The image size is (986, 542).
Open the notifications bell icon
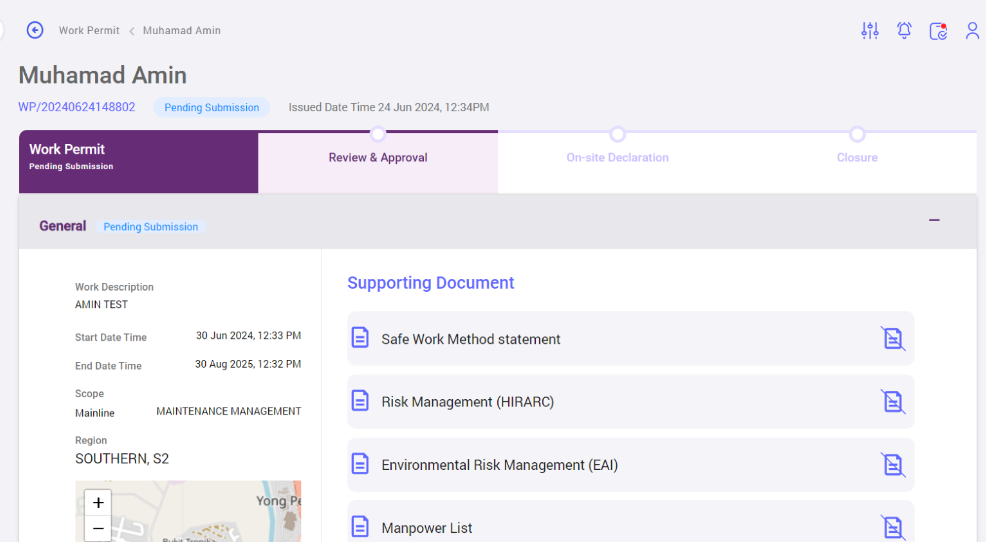point(904,30)
